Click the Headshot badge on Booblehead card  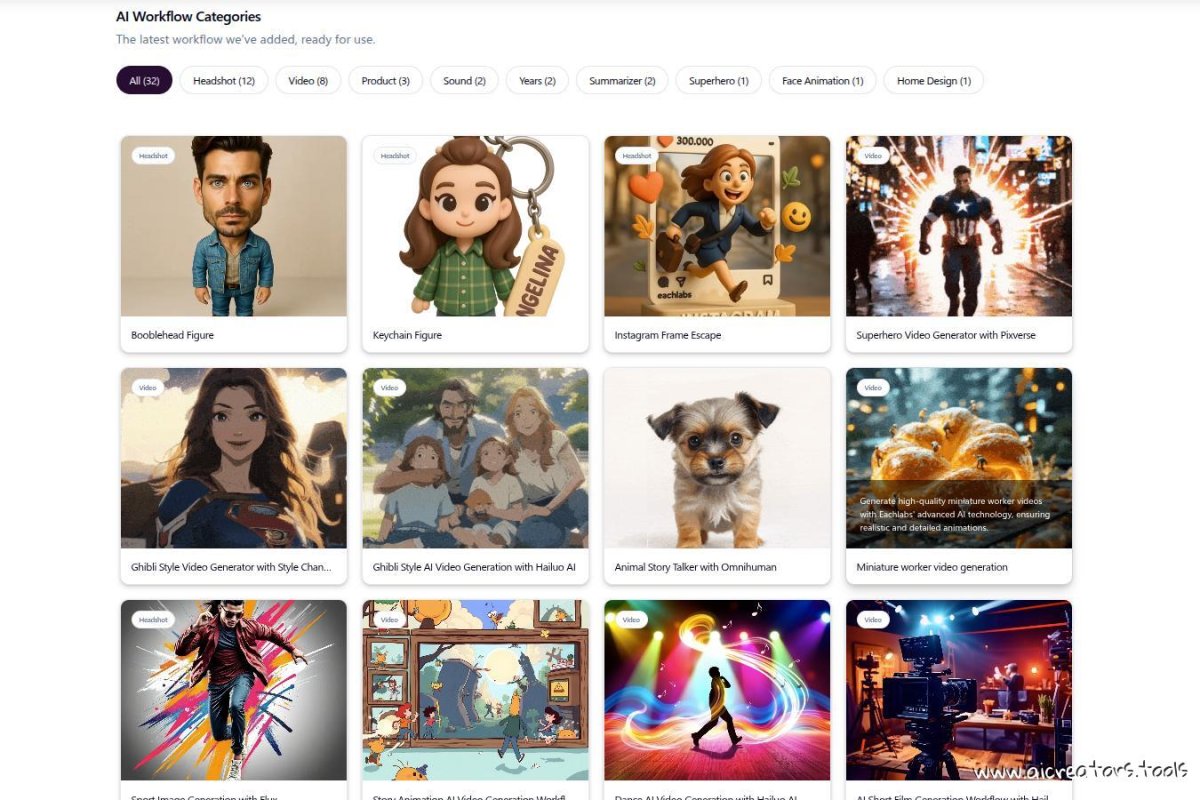[153, 156]
